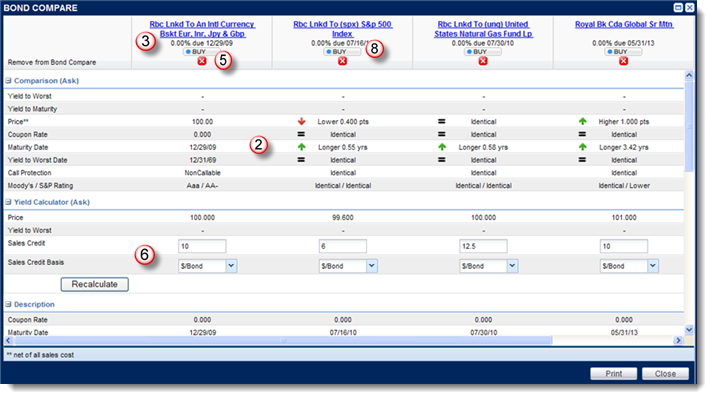
Task: Click the vertical scrollbar down arrow
Action: point(689,330)
